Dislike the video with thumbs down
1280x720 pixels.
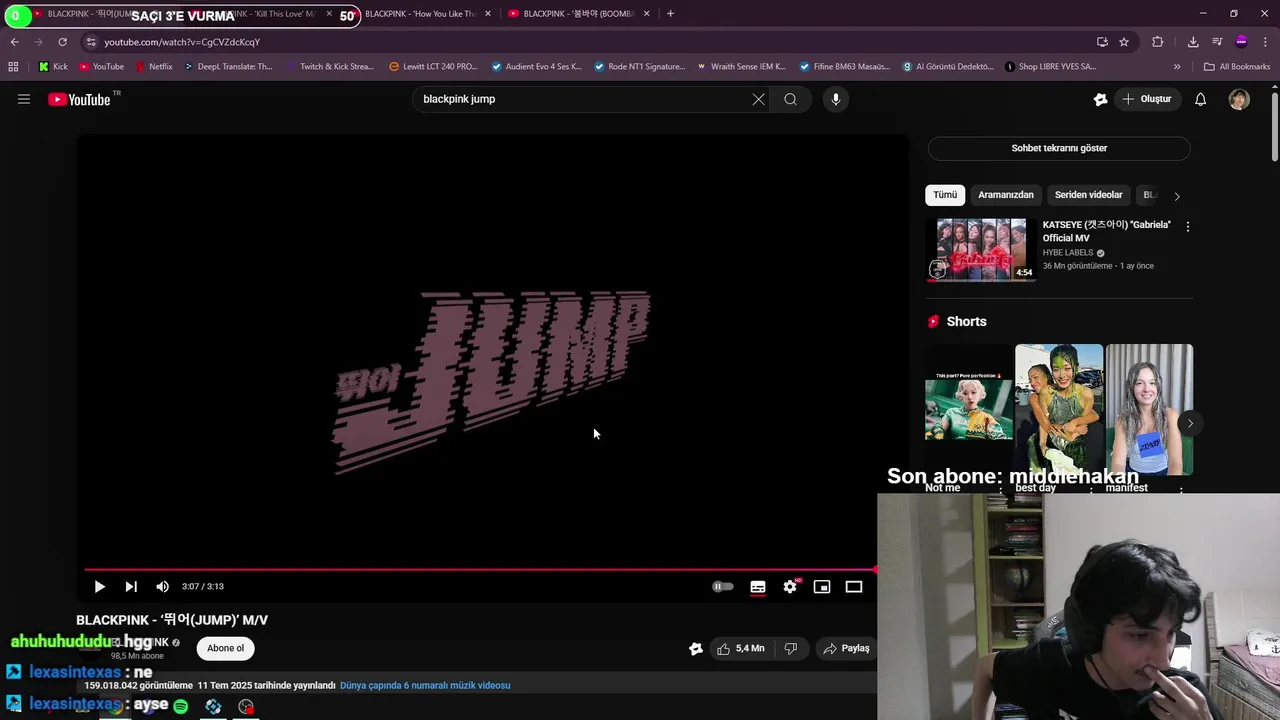pos(791,648)
